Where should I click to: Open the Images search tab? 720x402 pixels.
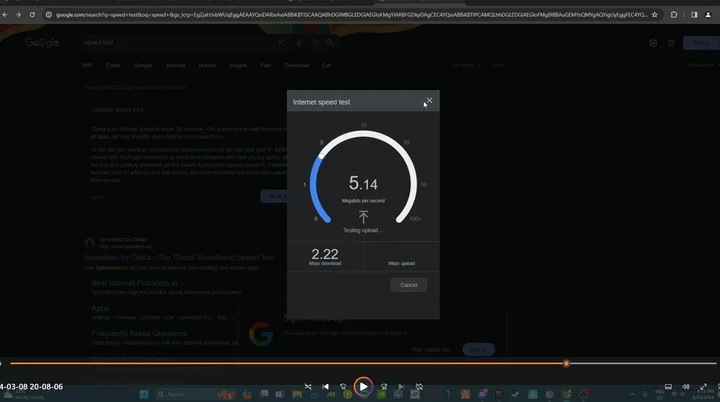(x=237, y=65)
